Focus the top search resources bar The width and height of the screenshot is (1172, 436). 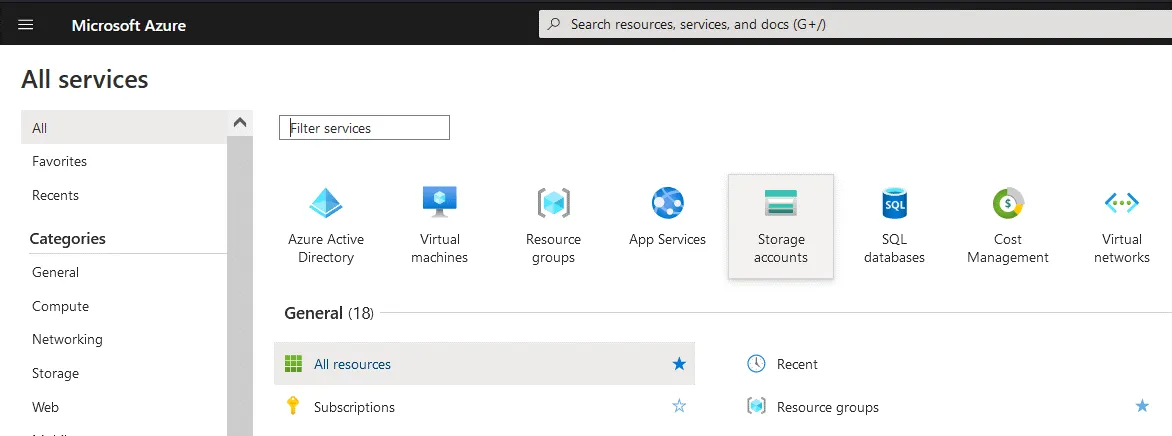pyautogui.click(x=850, y=24)
